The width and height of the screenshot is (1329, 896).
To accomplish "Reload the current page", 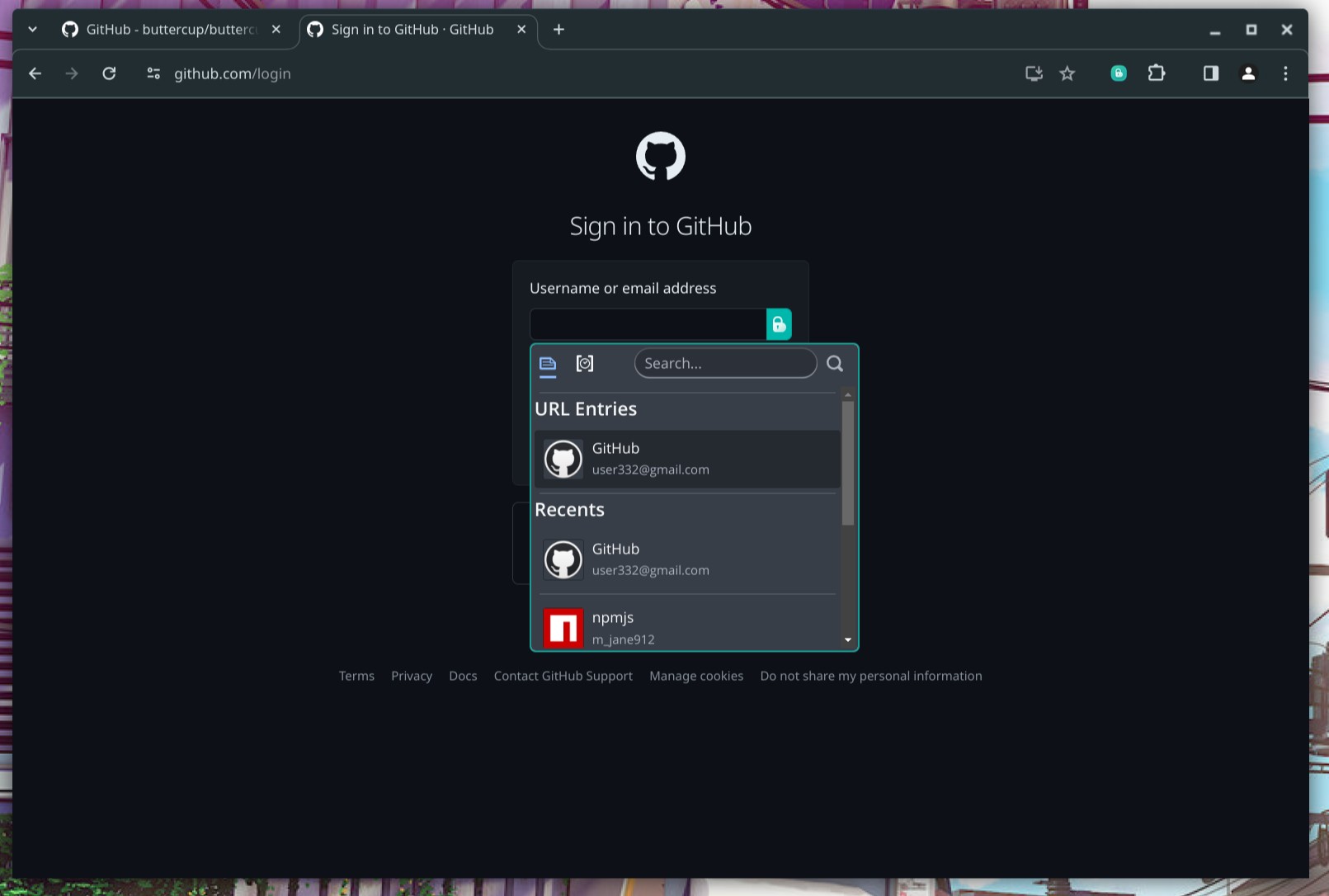I will [x=109, y=73].
